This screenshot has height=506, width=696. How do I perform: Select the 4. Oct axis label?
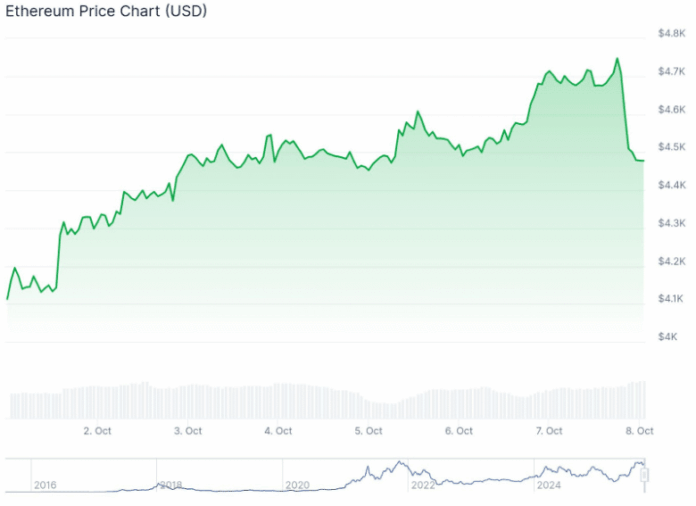(277, 431)
